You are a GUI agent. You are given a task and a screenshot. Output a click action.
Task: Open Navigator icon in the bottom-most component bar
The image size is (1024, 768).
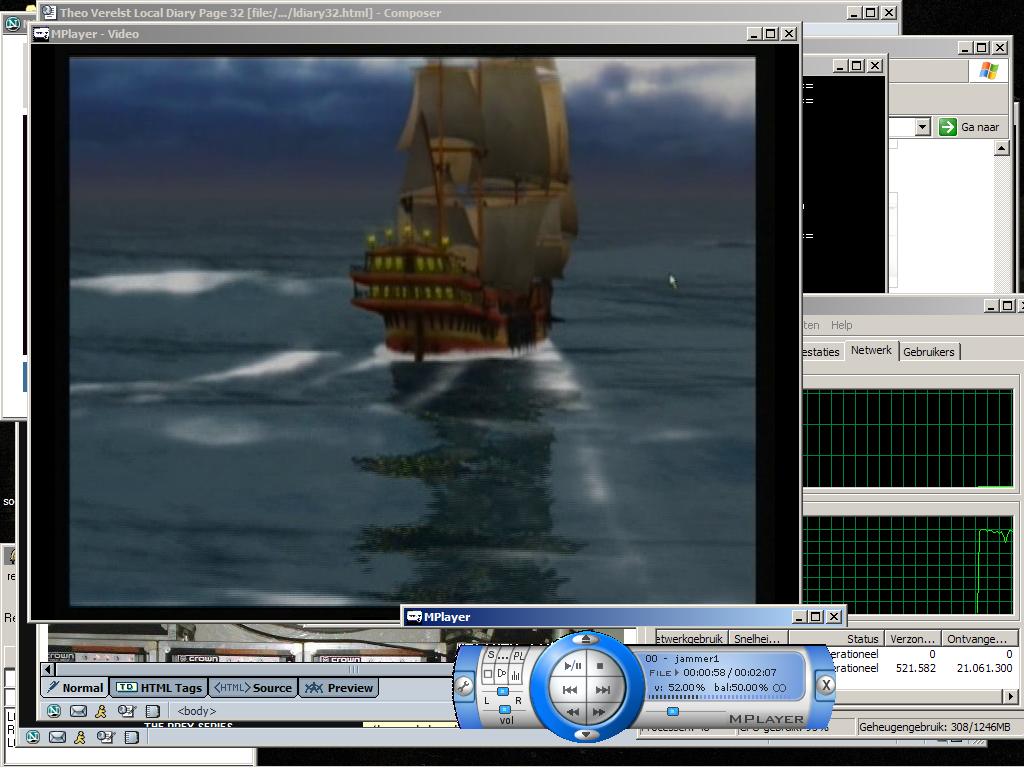pos(33,737)
